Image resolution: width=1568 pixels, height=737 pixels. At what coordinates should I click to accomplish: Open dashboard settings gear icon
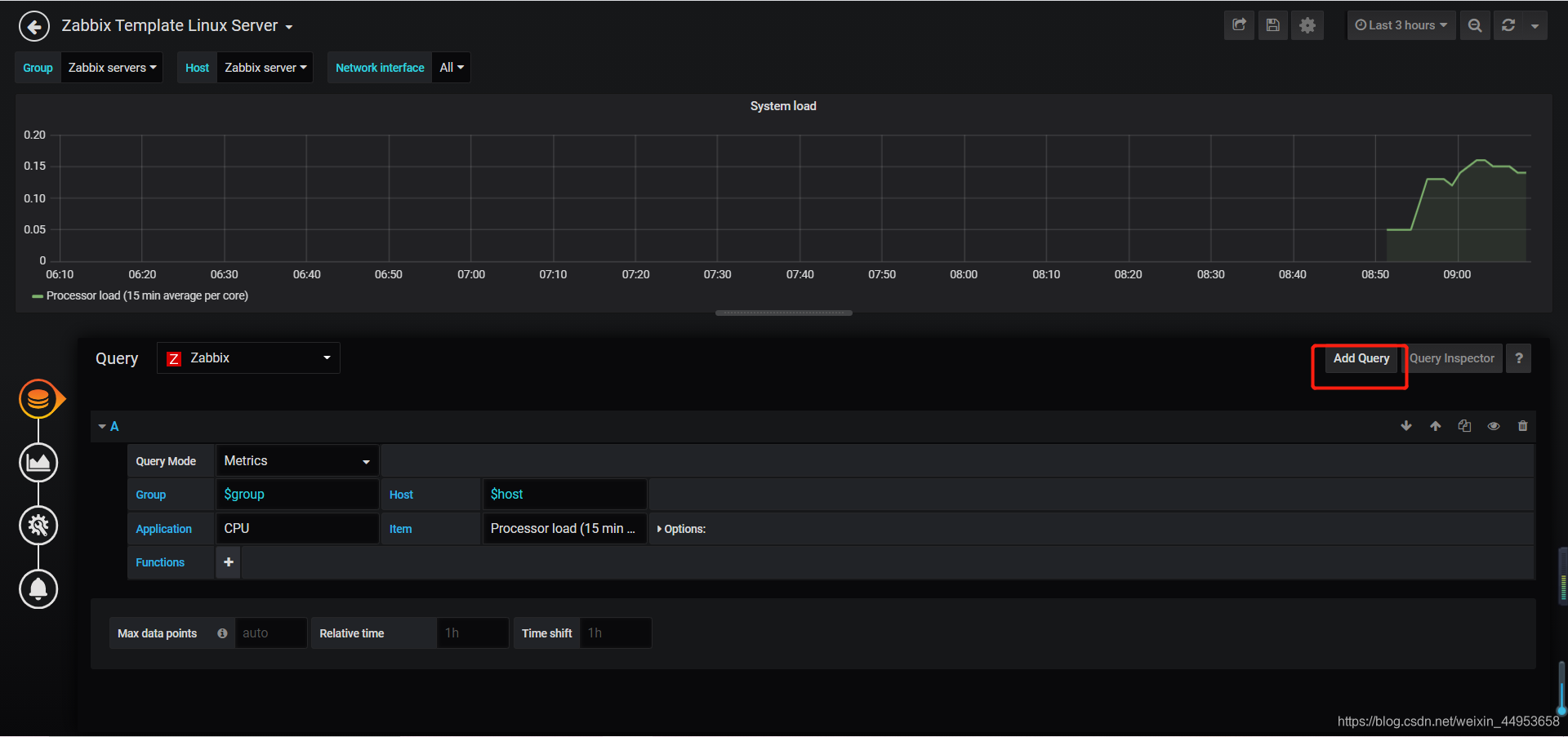pyautogui.click(x=1307, y=25)
